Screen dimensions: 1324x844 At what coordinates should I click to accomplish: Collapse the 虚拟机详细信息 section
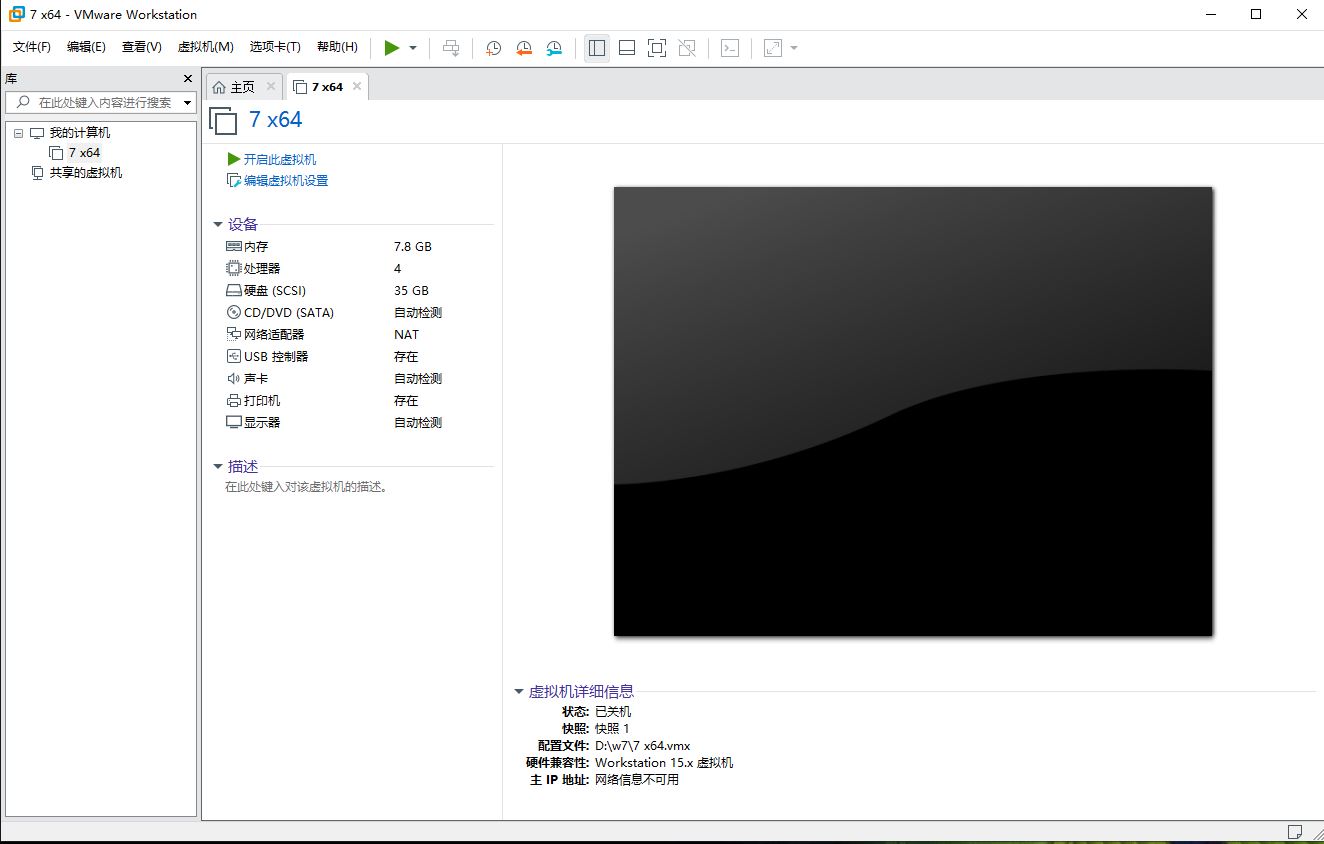[518, 691]
